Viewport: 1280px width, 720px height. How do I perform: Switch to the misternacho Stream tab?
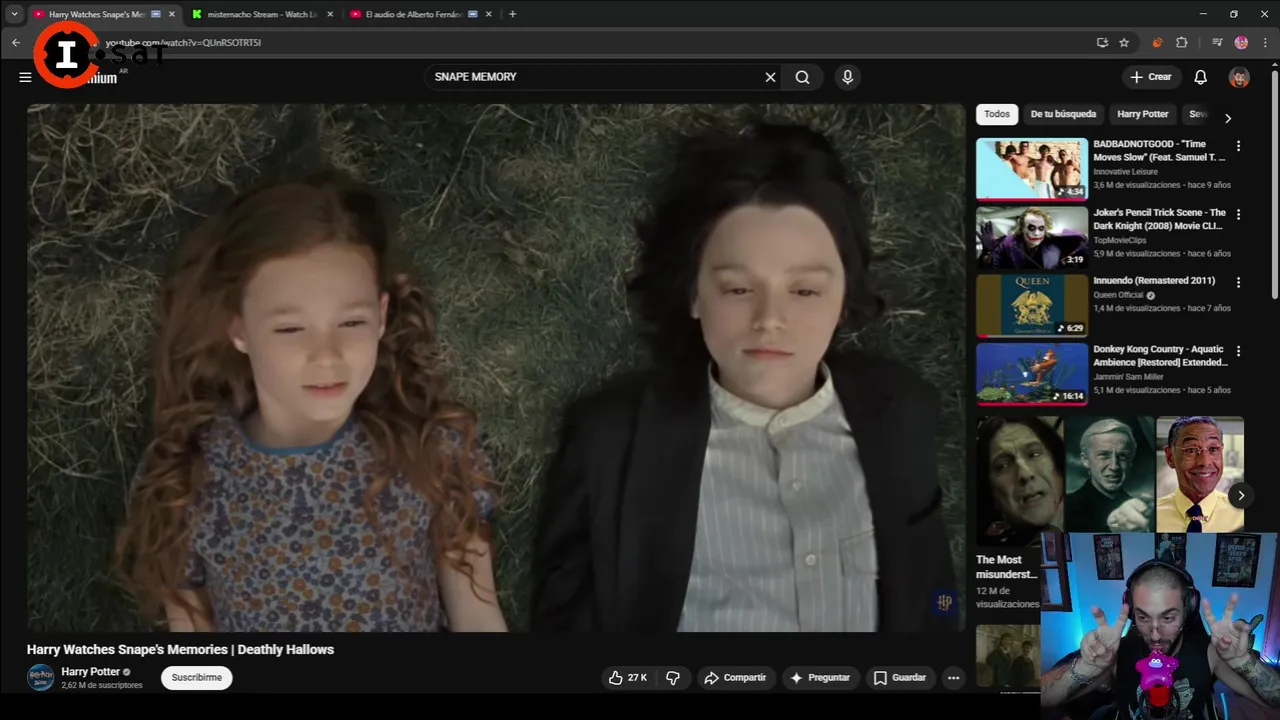coord(262,14)
